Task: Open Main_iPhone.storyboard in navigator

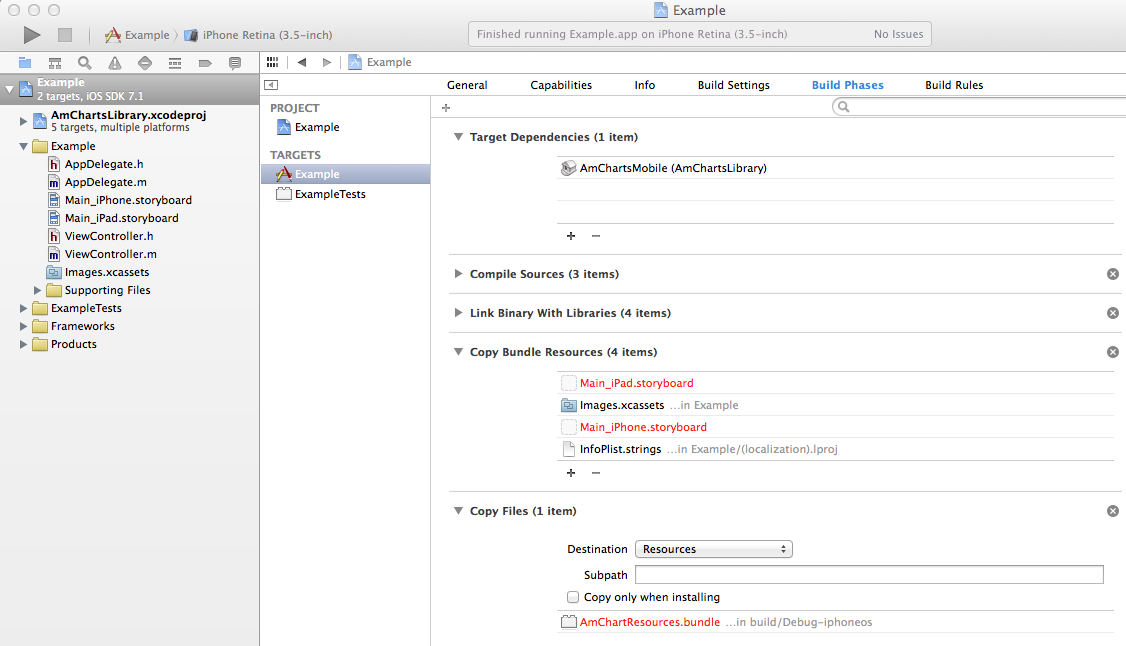Action: click(x=128, y=200)
